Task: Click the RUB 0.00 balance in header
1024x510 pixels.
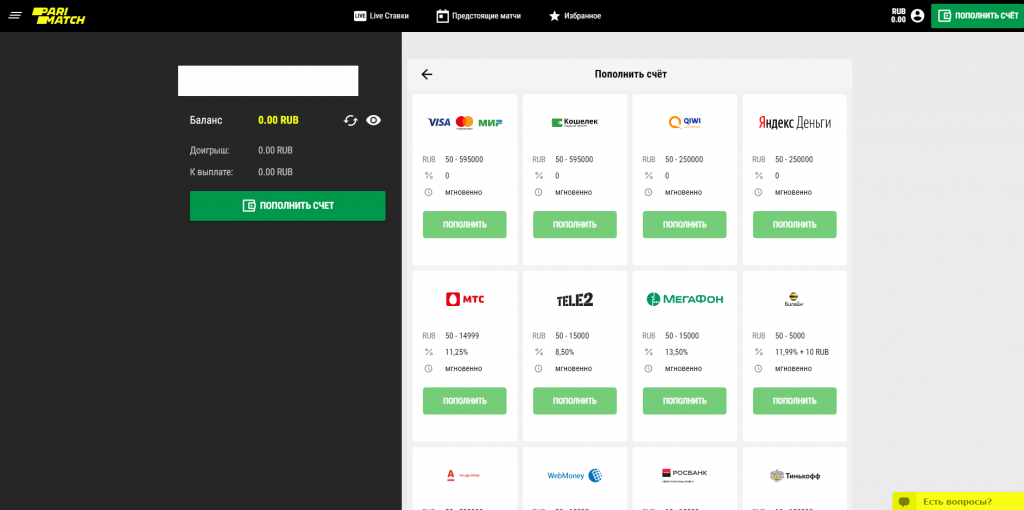Action: [x=898, y=16]
